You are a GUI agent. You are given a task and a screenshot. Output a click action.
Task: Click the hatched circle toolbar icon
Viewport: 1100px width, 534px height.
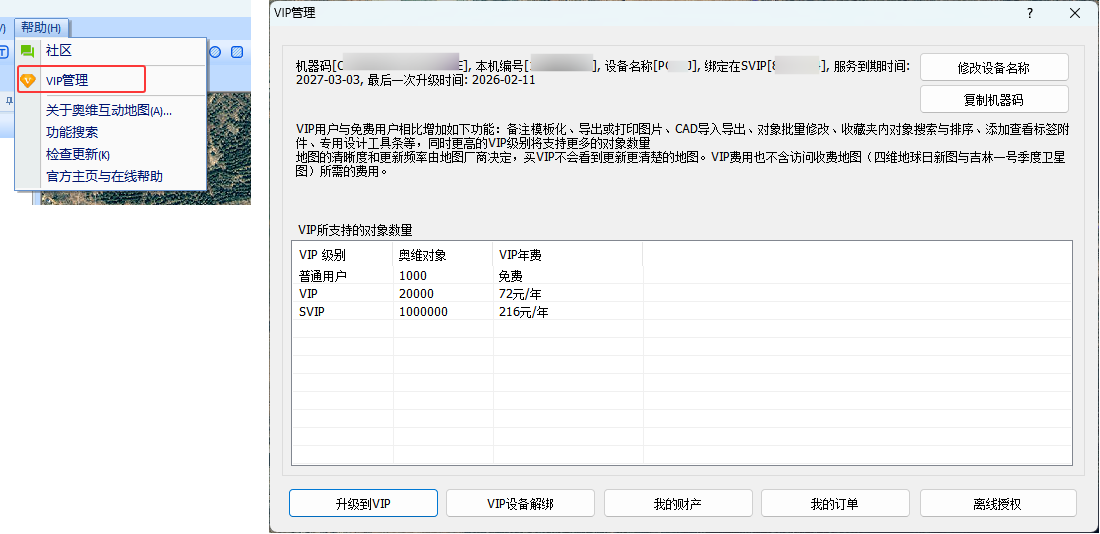pos(215,51)
